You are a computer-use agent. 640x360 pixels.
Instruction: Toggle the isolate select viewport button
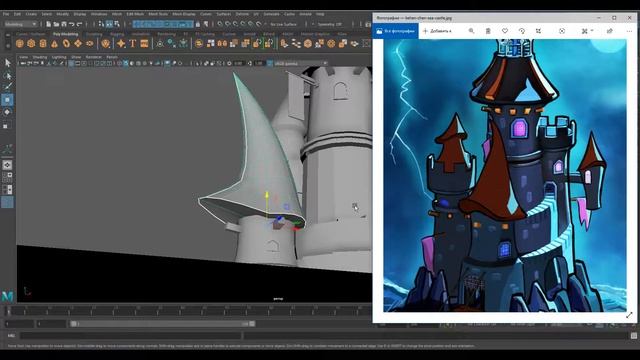[x=167, y=63]
